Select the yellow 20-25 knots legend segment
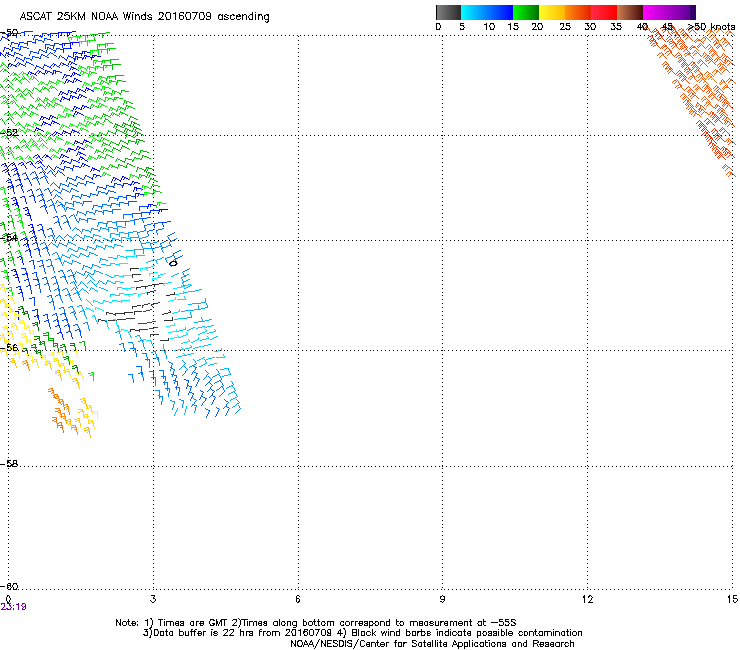 [x=552, y=12]
